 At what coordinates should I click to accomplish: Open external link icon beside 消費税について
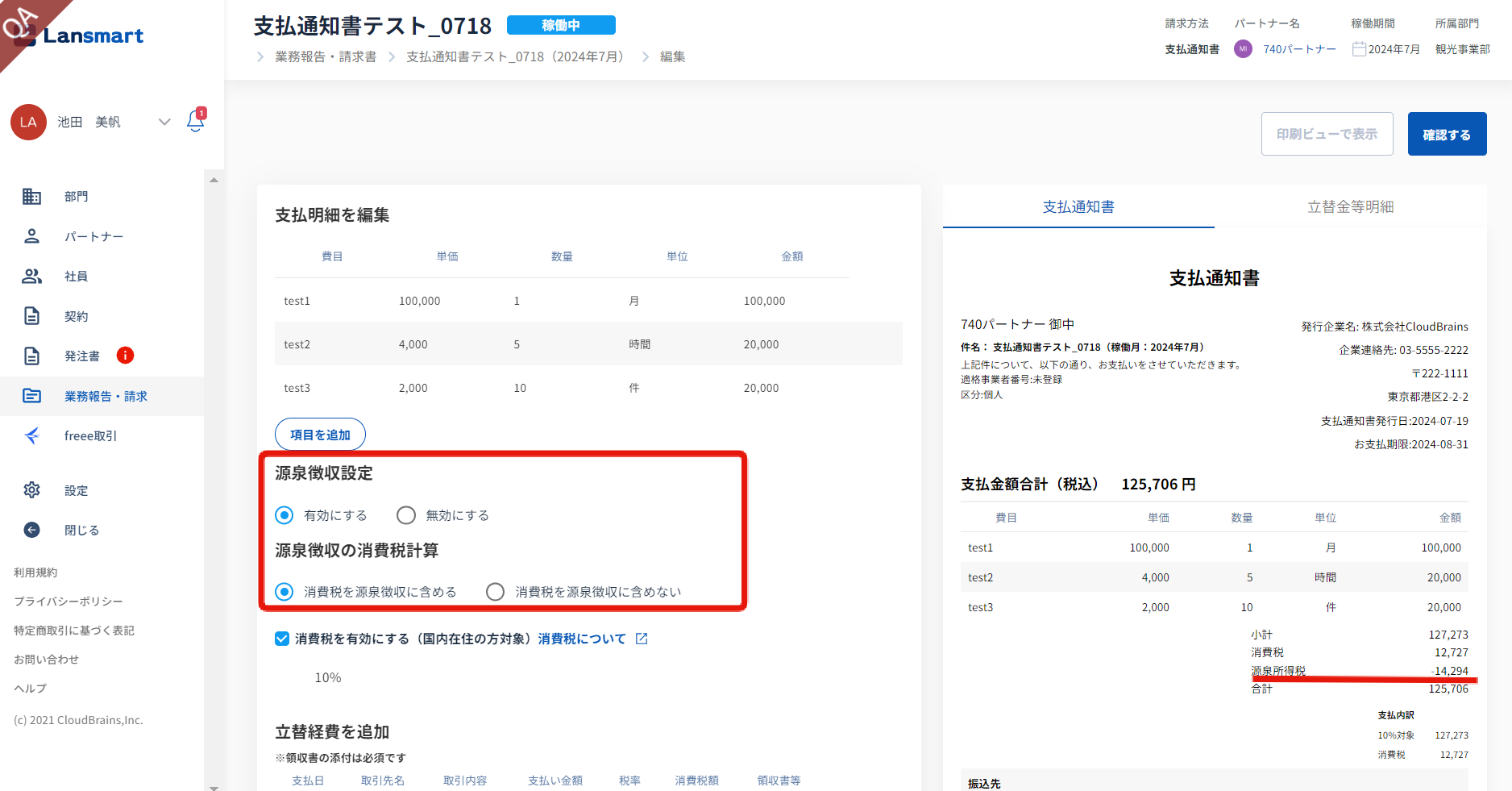tap(642, 639)
